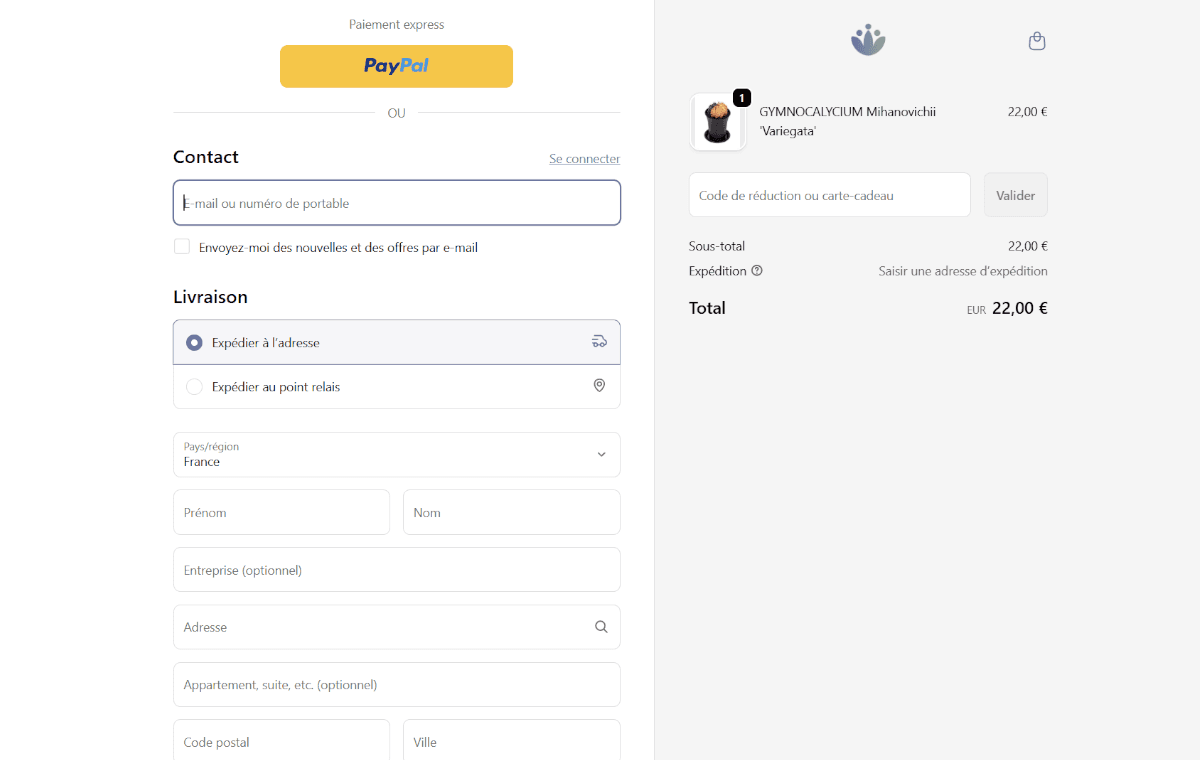The image size is (1200, 760).
Task: Click the lotus store logo
Action: click(x=867, y=39)
